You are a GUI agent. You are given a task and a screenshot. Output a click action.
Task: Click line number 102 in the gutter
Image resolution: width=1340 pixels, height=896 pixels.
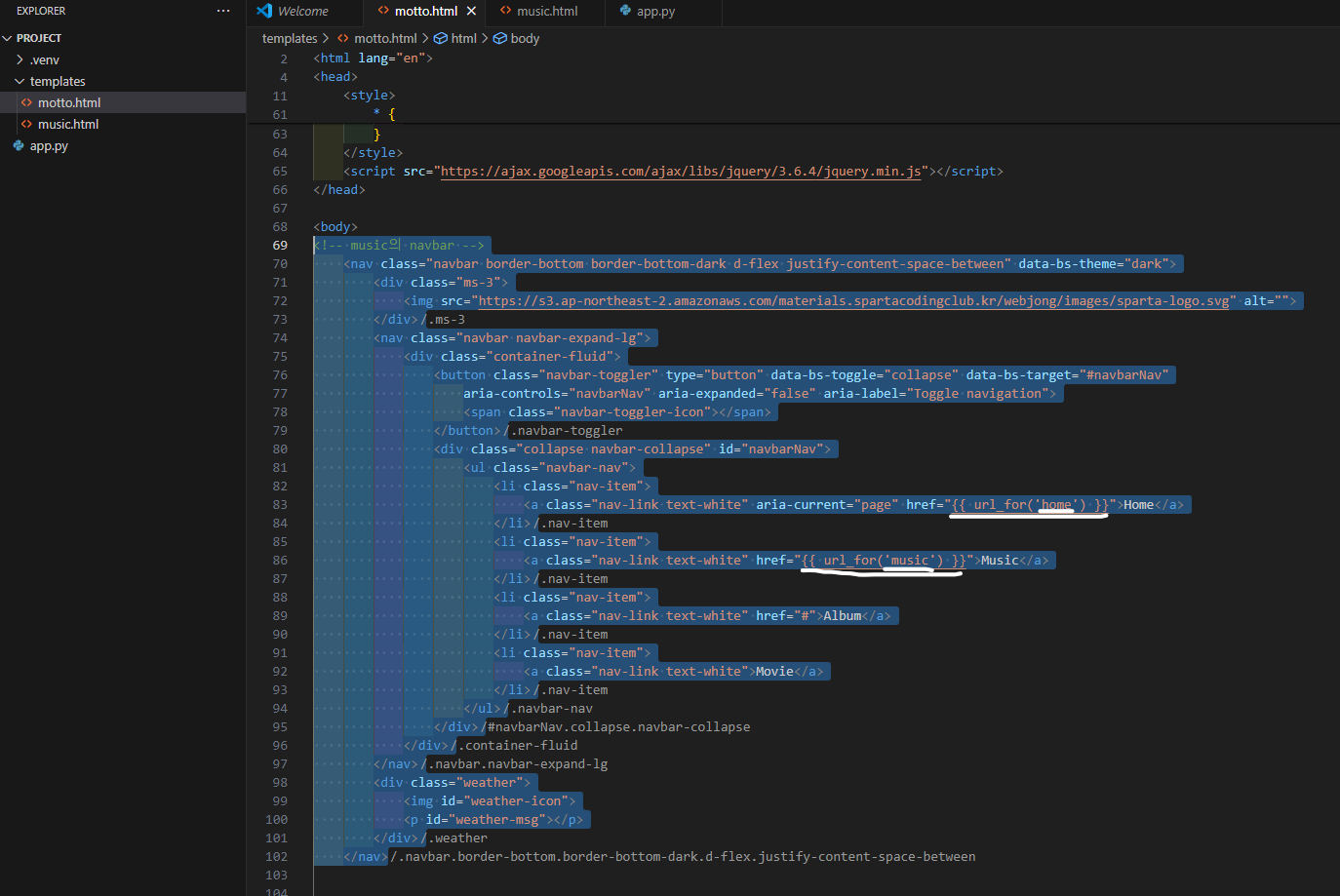point(277,857)
